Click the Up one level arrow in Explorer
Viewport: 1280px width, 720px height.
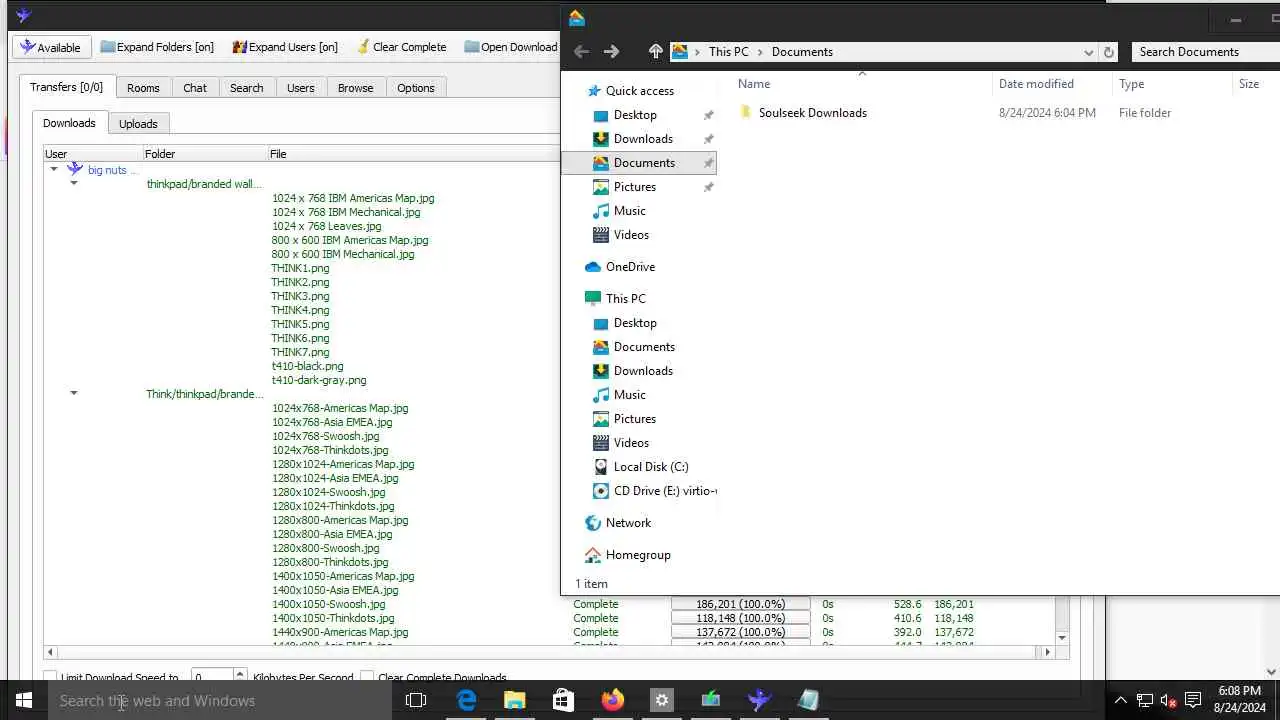tap(655, 52)
